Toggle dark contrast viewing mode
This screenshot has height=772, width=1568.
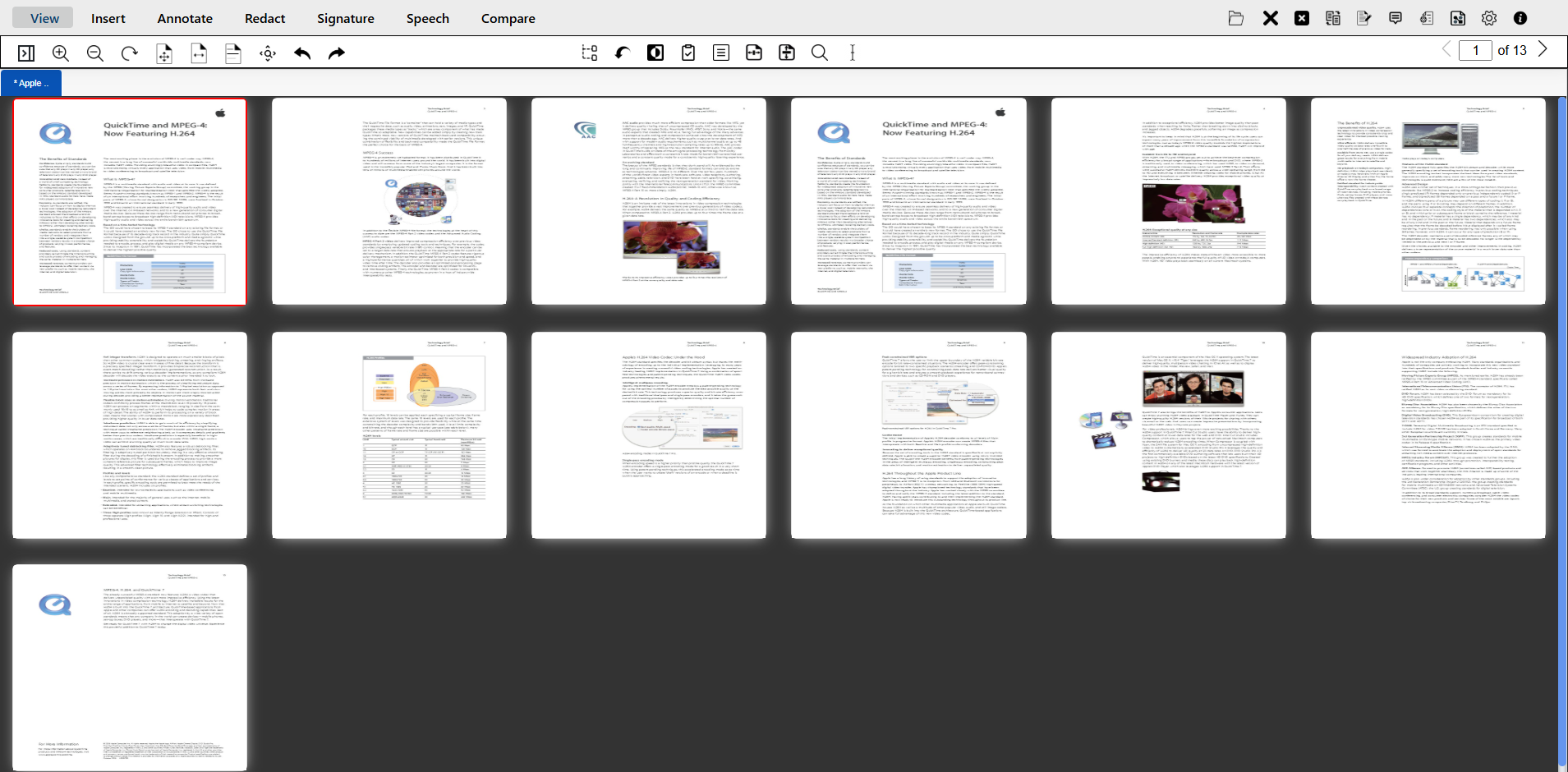click(x=655, y=53)
